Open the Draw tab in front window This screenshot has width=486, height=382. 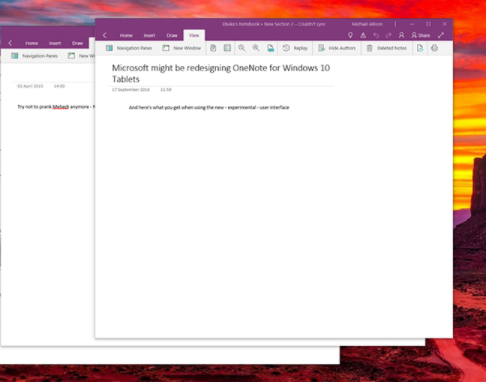point(172,35)
